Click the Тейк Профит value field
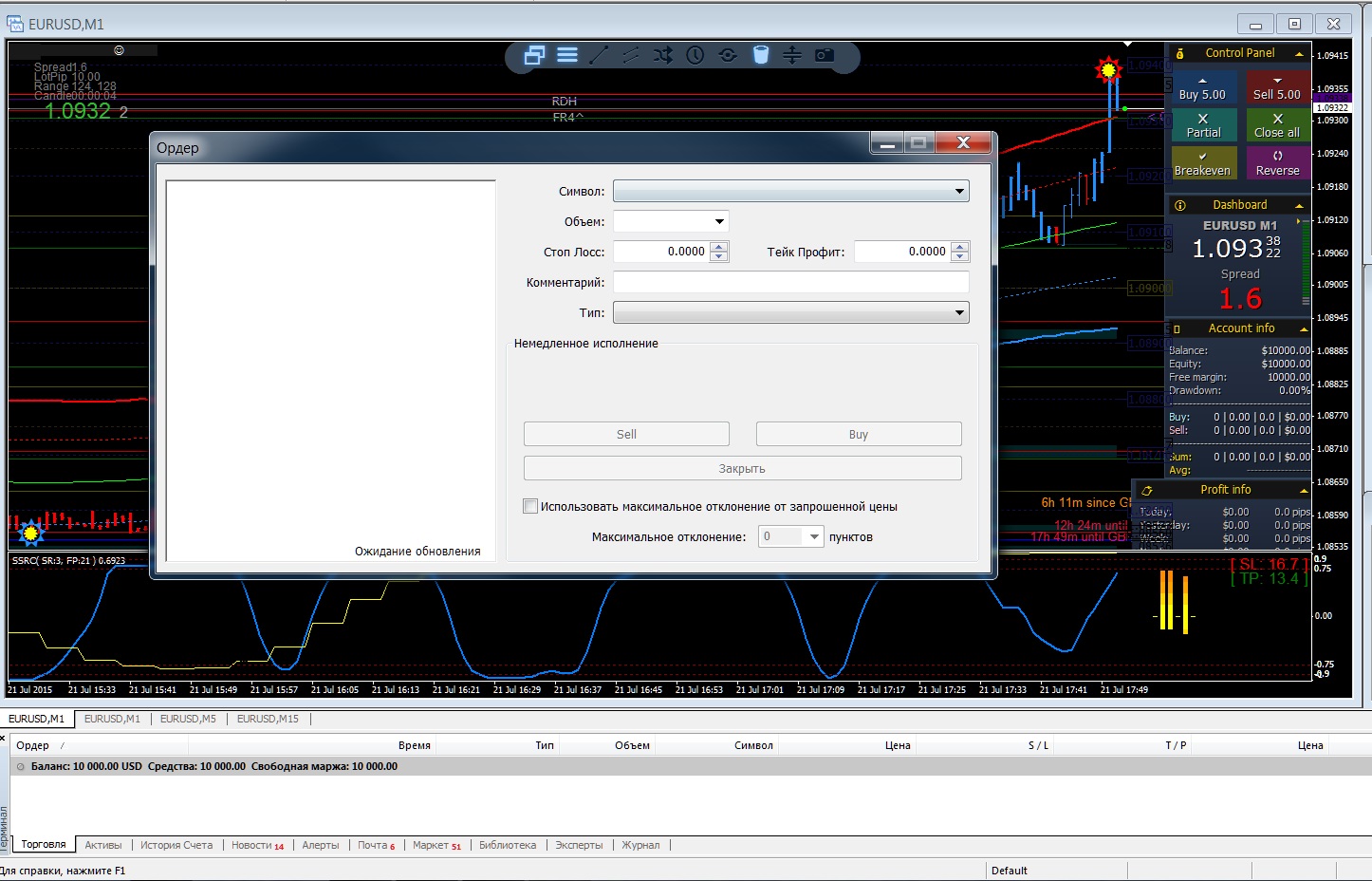The width and height of the screenshot is (1372, 881). click(902, 252)
